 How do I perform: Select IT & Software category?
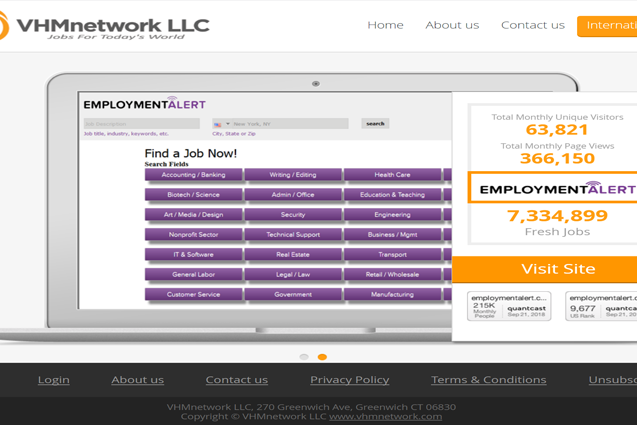193,254
